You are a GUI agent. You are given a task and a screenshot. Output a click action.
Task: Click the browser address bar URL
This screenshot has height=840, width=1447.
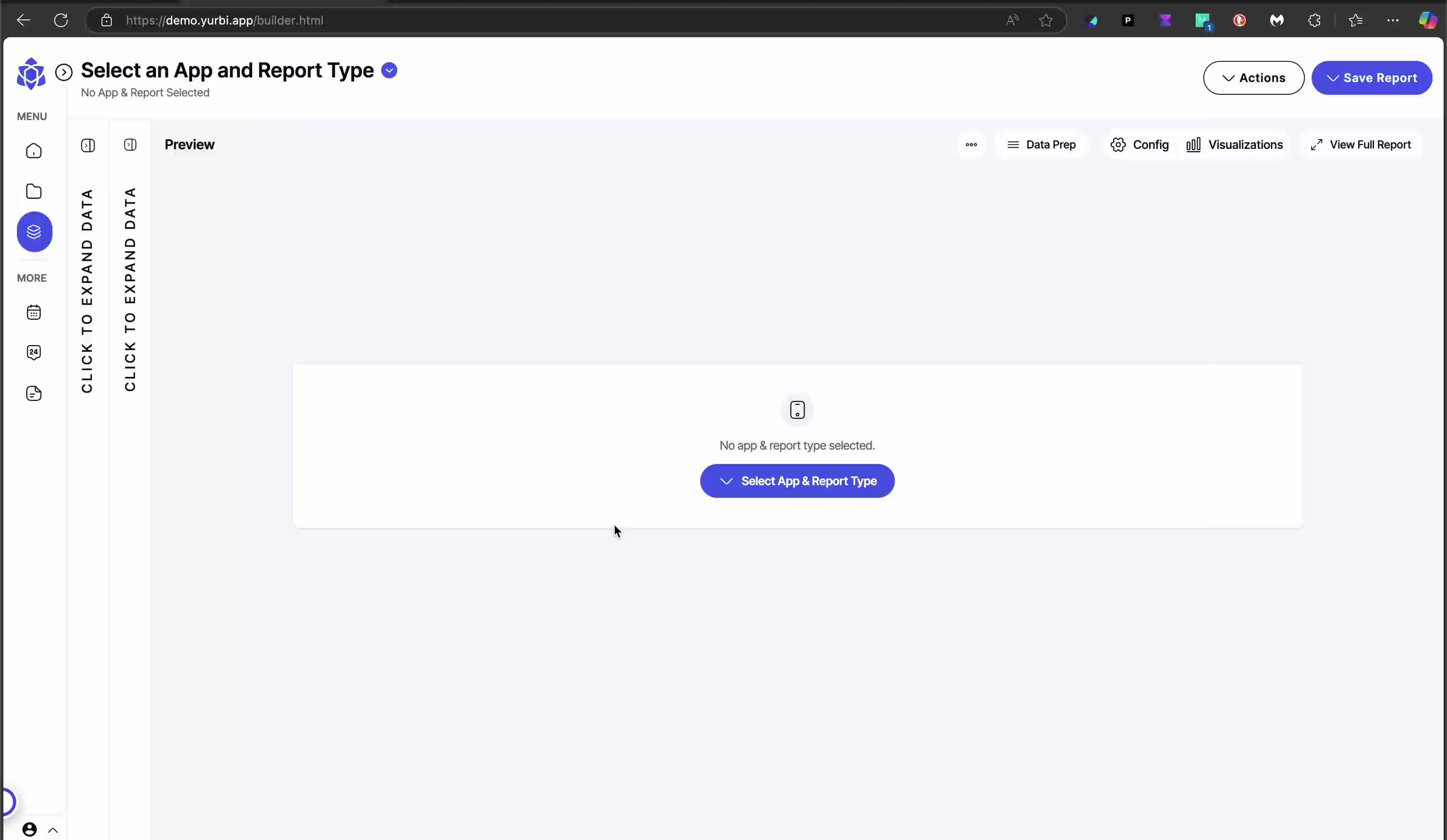[x=224, y=21]
